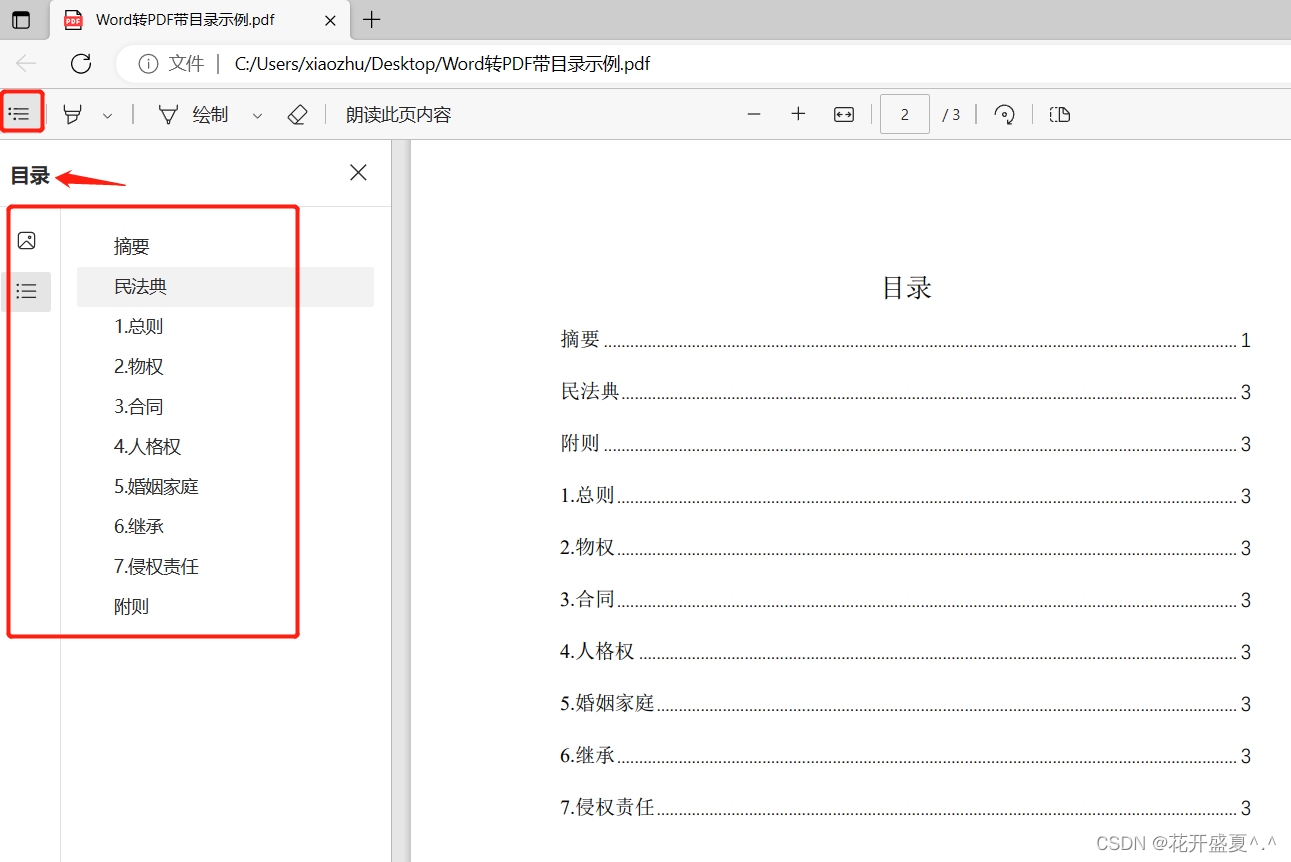Click 5.婚姻家庭 entry in the document's table of contents
The height and width of the screenshot is (862, 1291).
[905, 704]
